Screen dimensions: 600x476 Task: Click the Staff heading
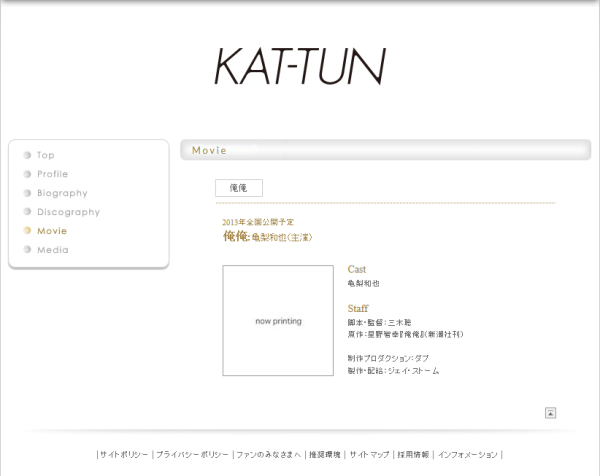(358, 308)
